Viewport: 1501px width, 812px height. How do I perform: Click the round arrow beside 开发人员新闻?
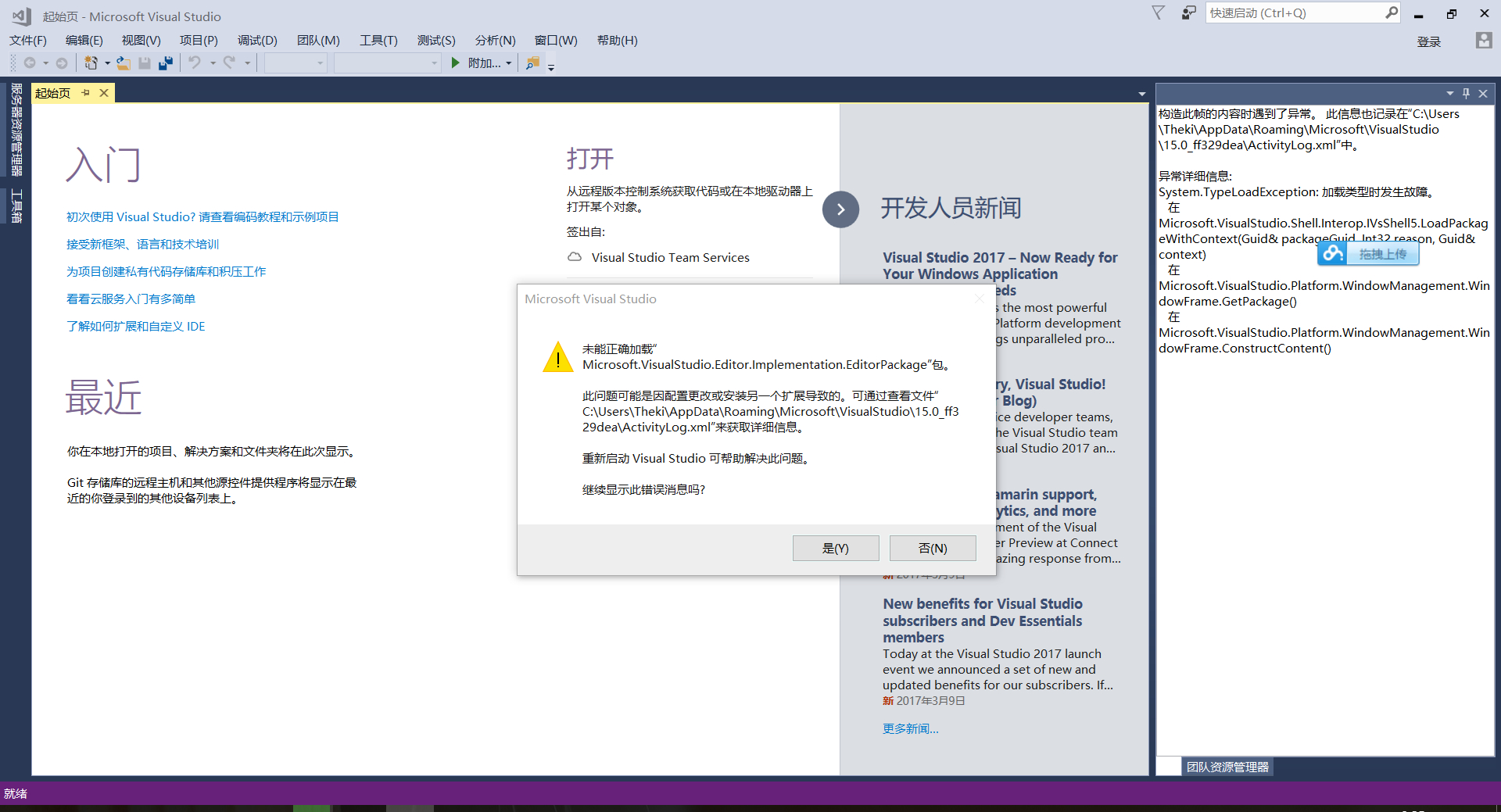[x=840, y=209]
